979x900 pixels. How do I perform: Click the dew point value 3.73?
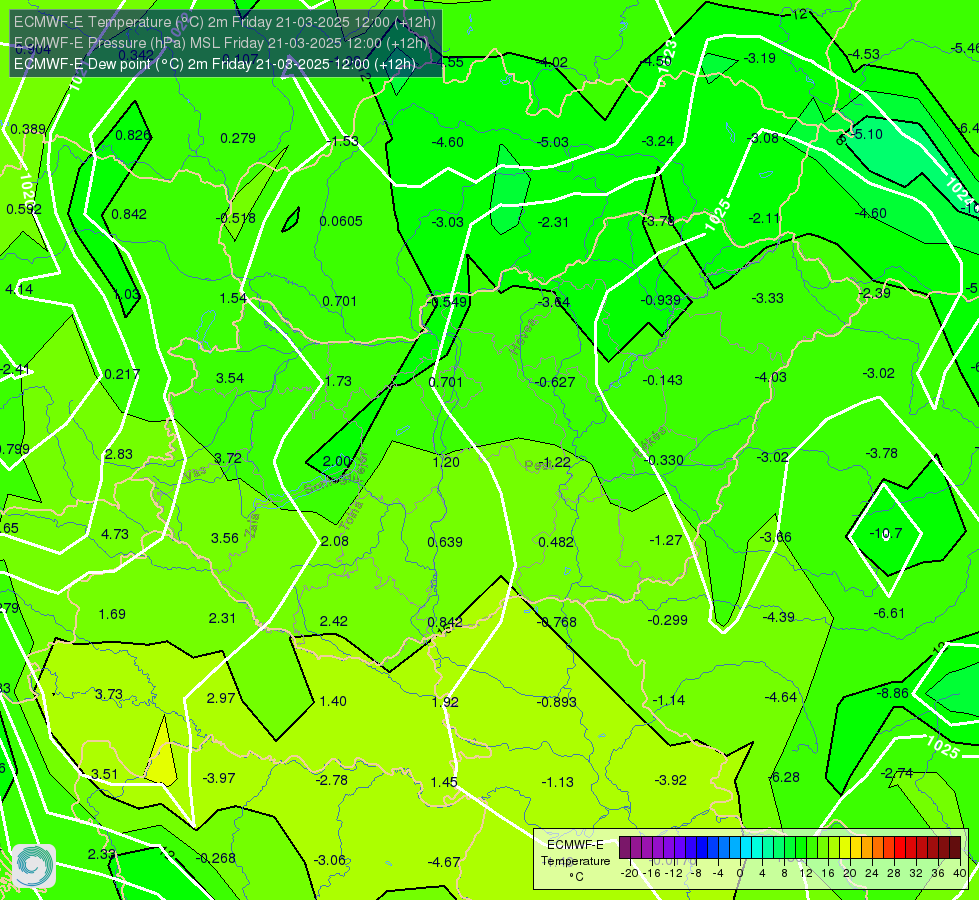point(109,695)
